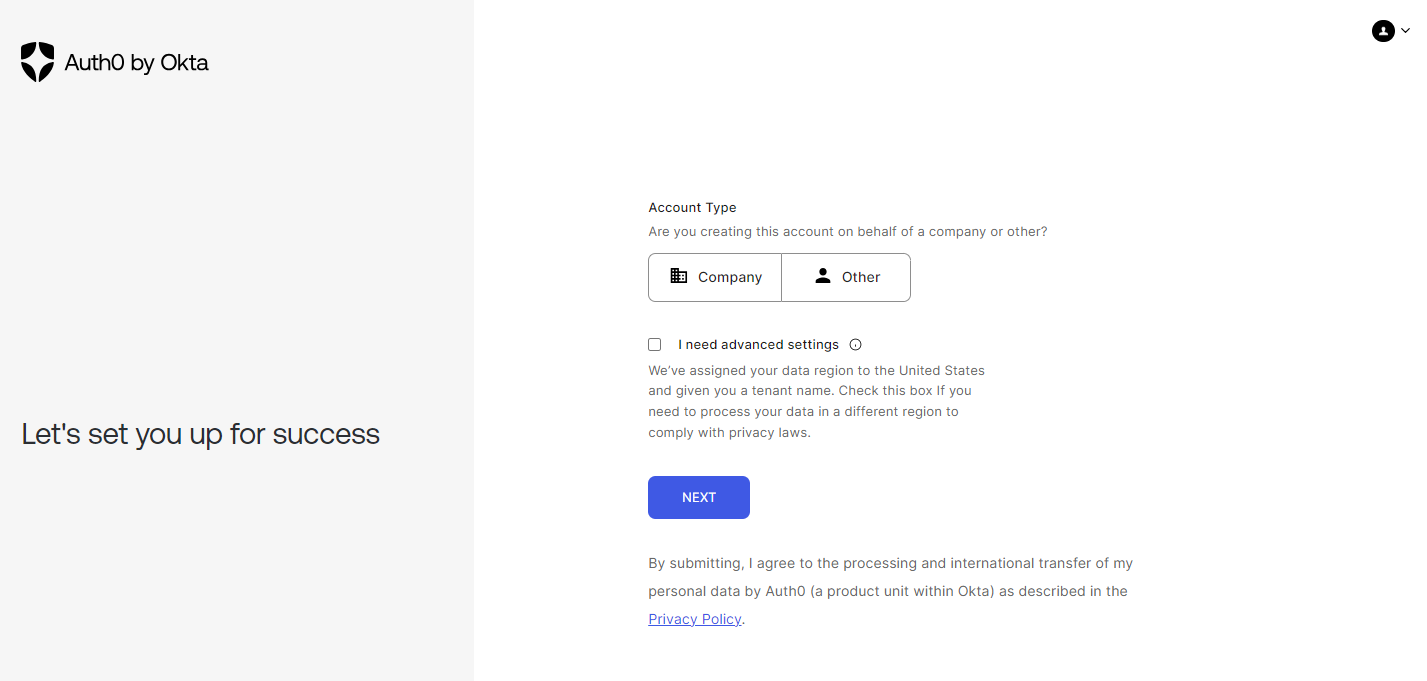This screenshot has height=681, width=1427.
Task: Click 'Let's set you up for success' heading
Action: tap(201, 434)
